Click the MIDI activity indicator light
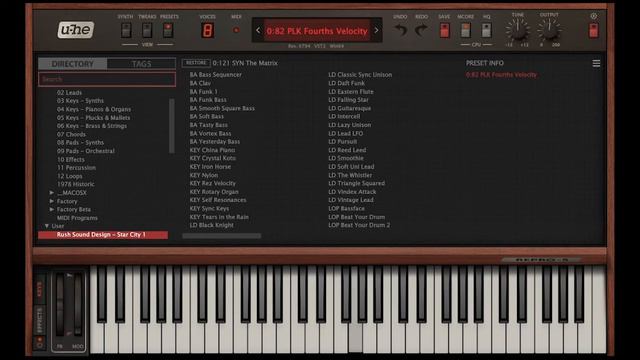Viewport: 640px width, 360px height. [x=236, y=30]
